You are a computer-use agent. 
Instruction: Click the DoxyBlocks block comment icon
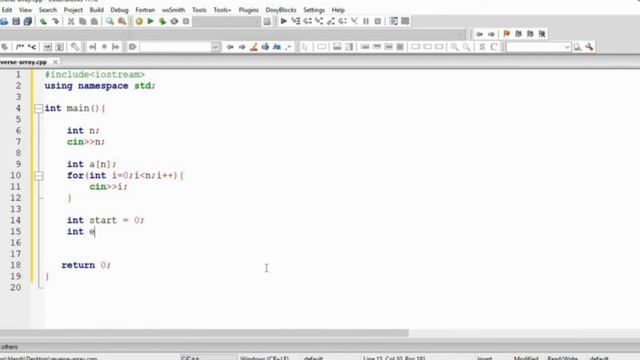click(20, 47)
